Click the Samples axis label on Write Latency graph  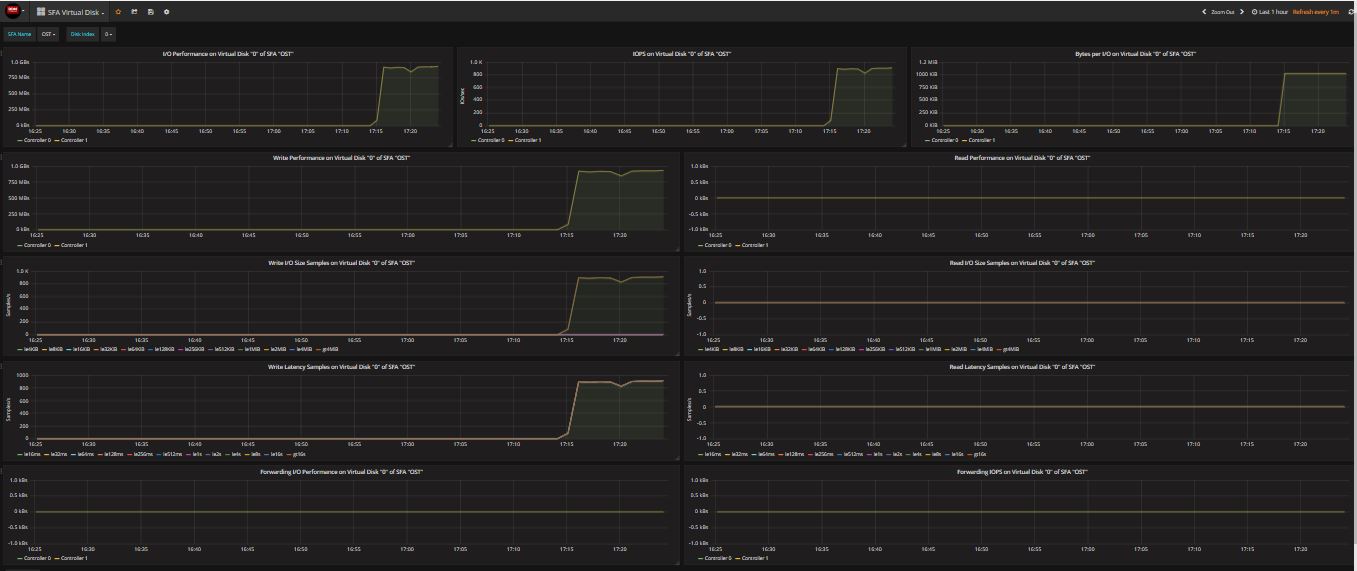coord(9,407)
